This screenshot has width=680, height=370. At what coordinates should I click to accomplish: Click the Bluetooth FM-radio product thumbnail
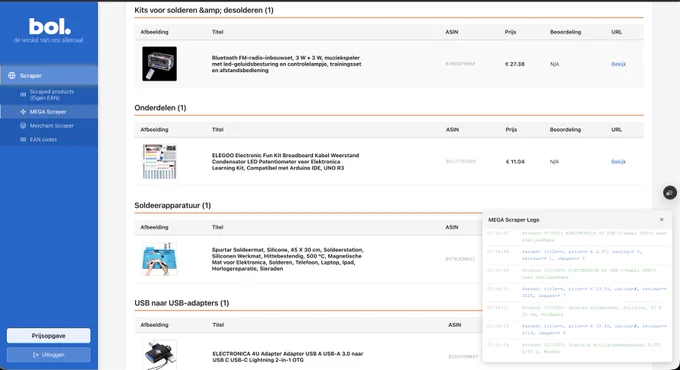point(160,64)
